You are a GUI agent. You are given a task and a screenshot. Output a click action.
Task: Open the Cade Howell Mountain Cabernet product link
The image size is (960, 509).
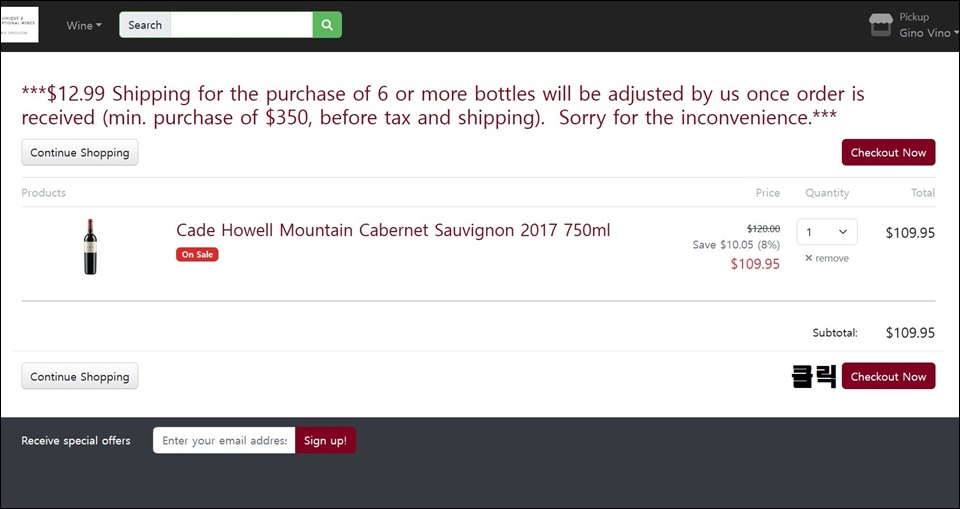393,230
